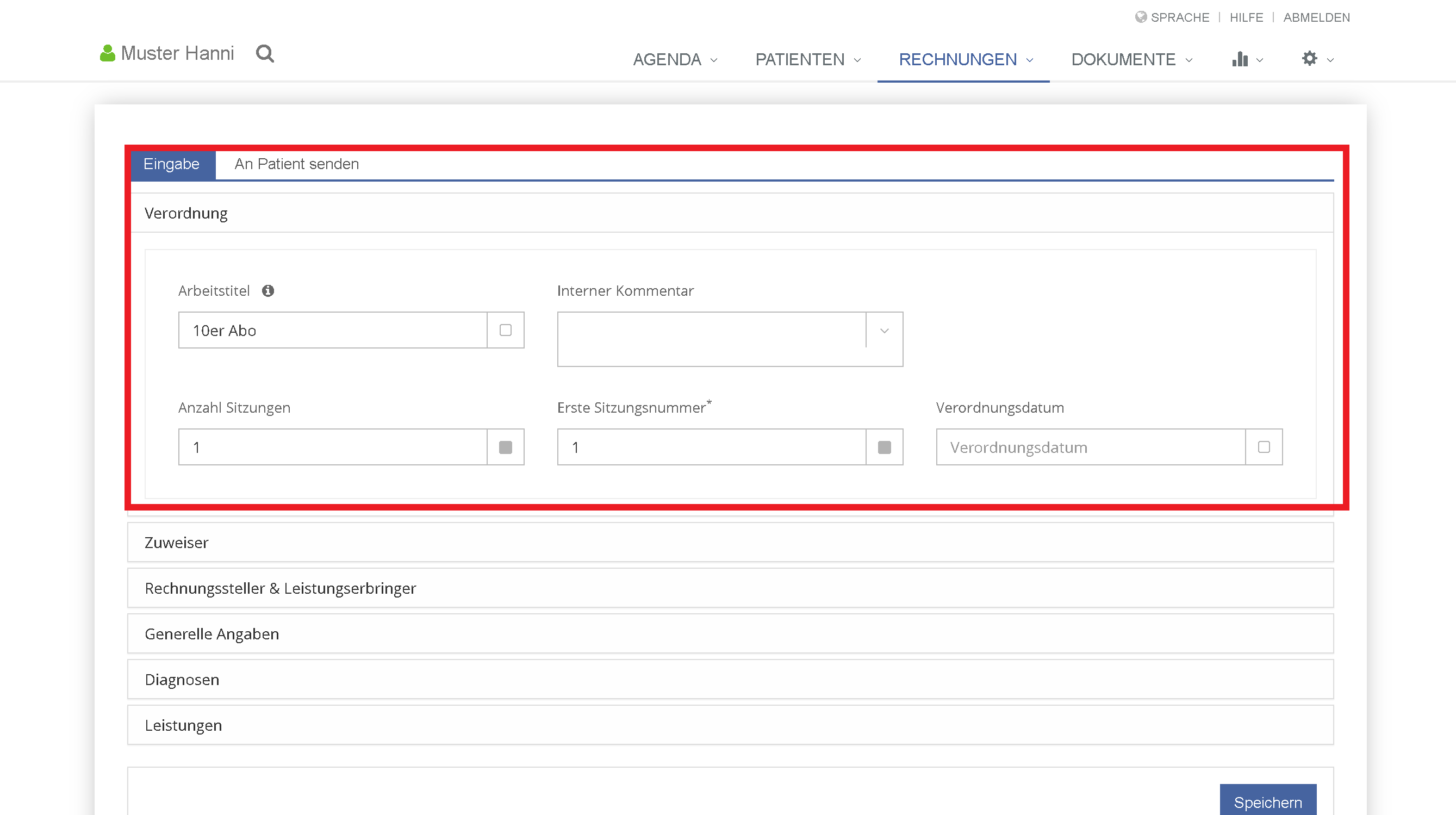Focus the Arbeitstitel input with 10er Abo

click(333, 330)
